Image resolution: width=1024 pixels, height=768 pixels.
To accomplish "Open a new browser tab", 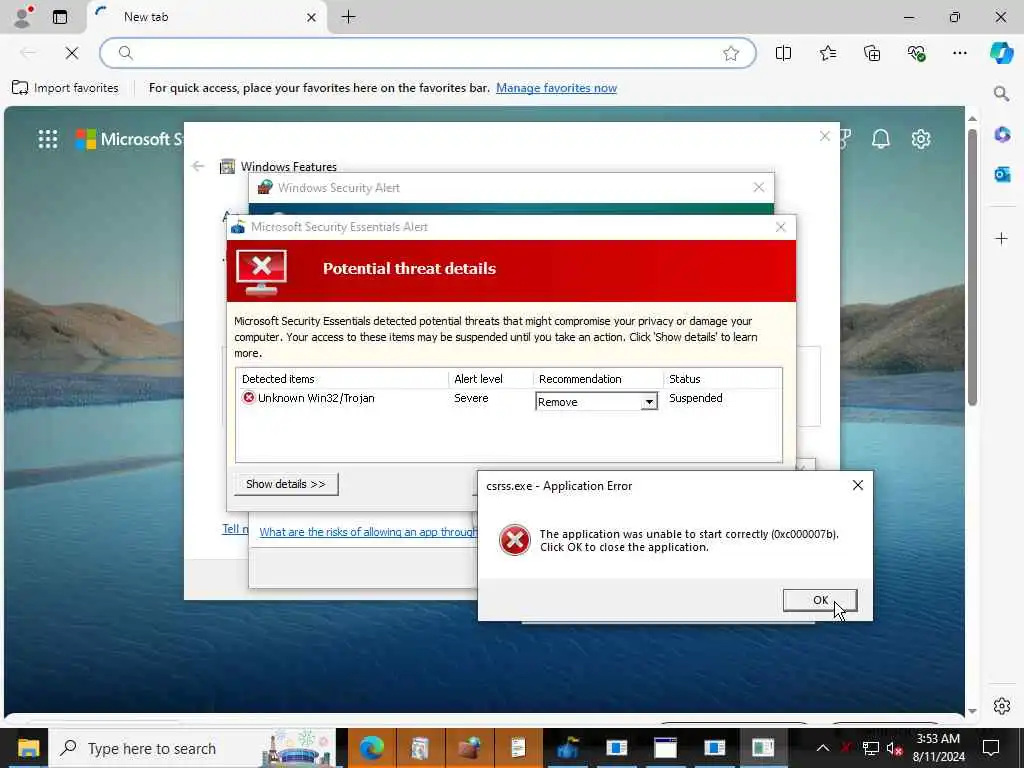I will (x=349, y=17).
